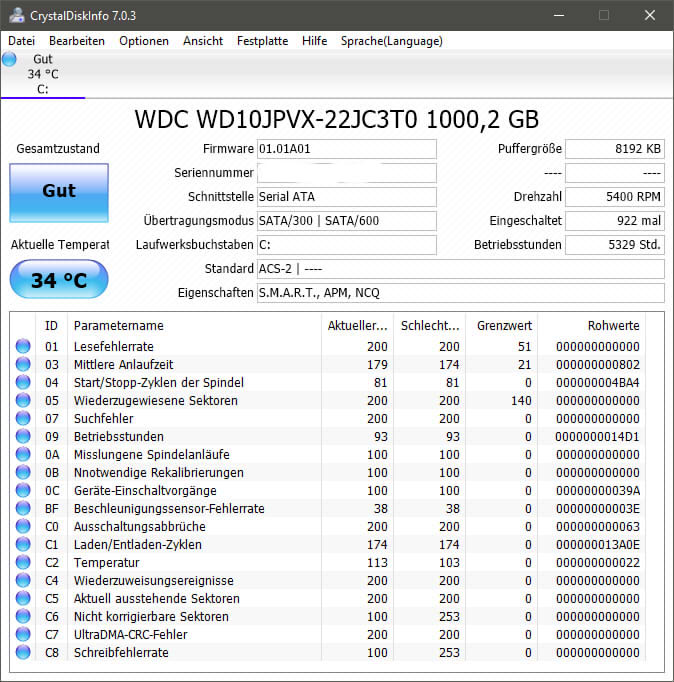Click the status orb for Lesefehlerrate
The width and height of the screenshot is (674, 682).
[x=23, y=346]
